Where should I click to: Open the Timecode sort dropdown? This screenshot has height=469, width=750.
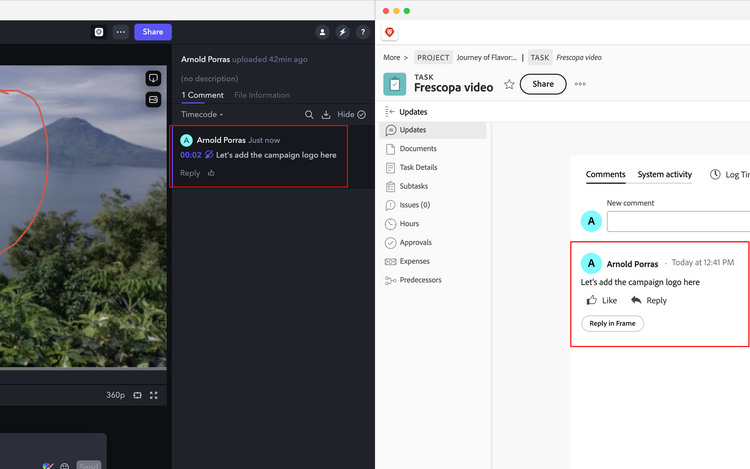click(x=202, y=115)
